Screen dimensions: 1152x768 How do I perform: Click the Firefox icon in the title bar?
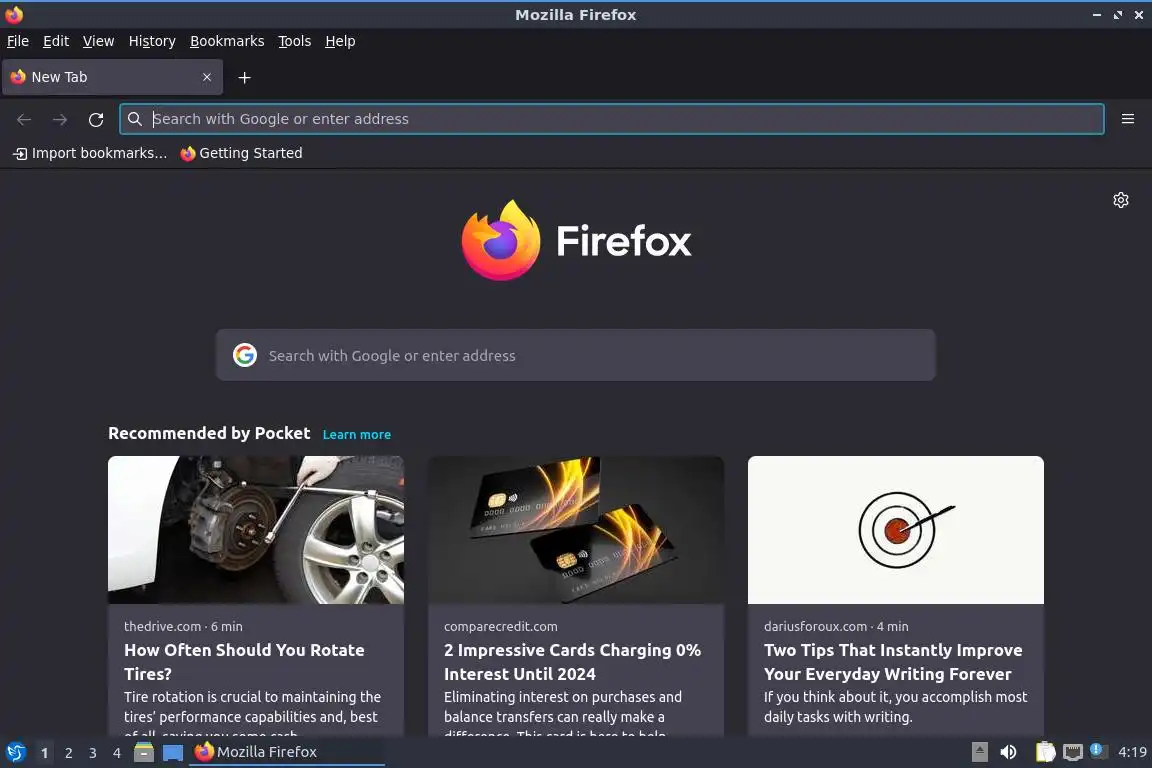(14, 14)
